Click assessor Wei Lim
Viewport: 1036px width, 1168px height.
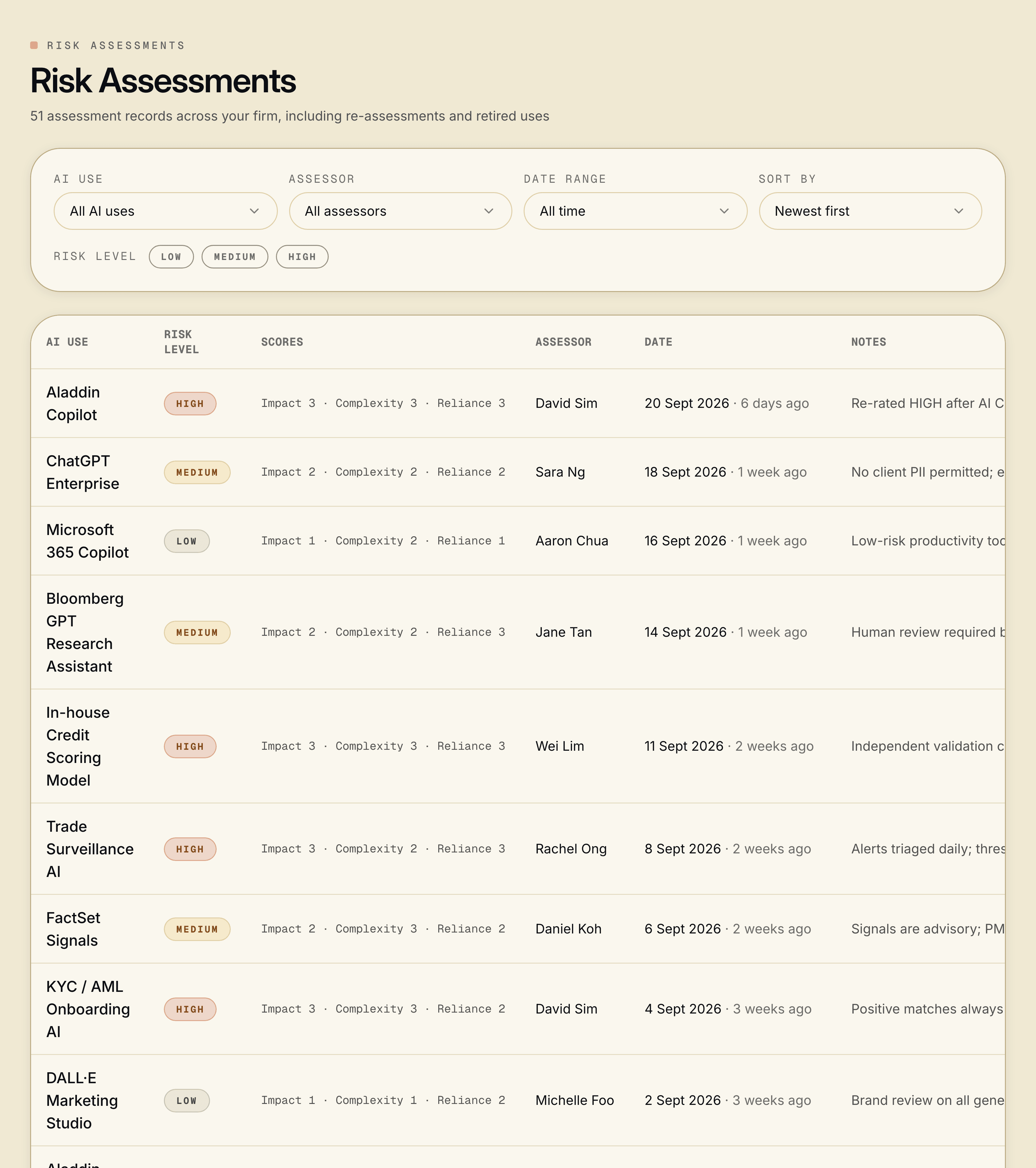(x=559, y=746)
